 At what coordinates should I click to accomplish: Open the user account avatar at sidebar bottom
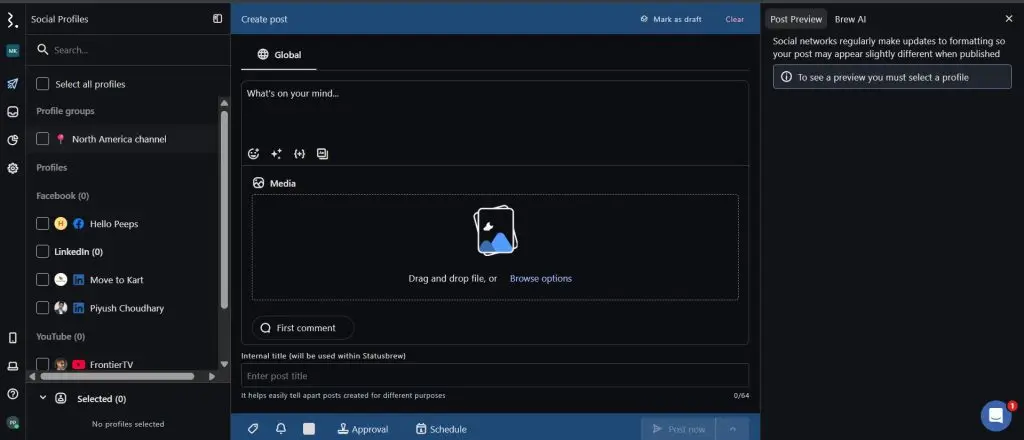[x=12, y=422]
